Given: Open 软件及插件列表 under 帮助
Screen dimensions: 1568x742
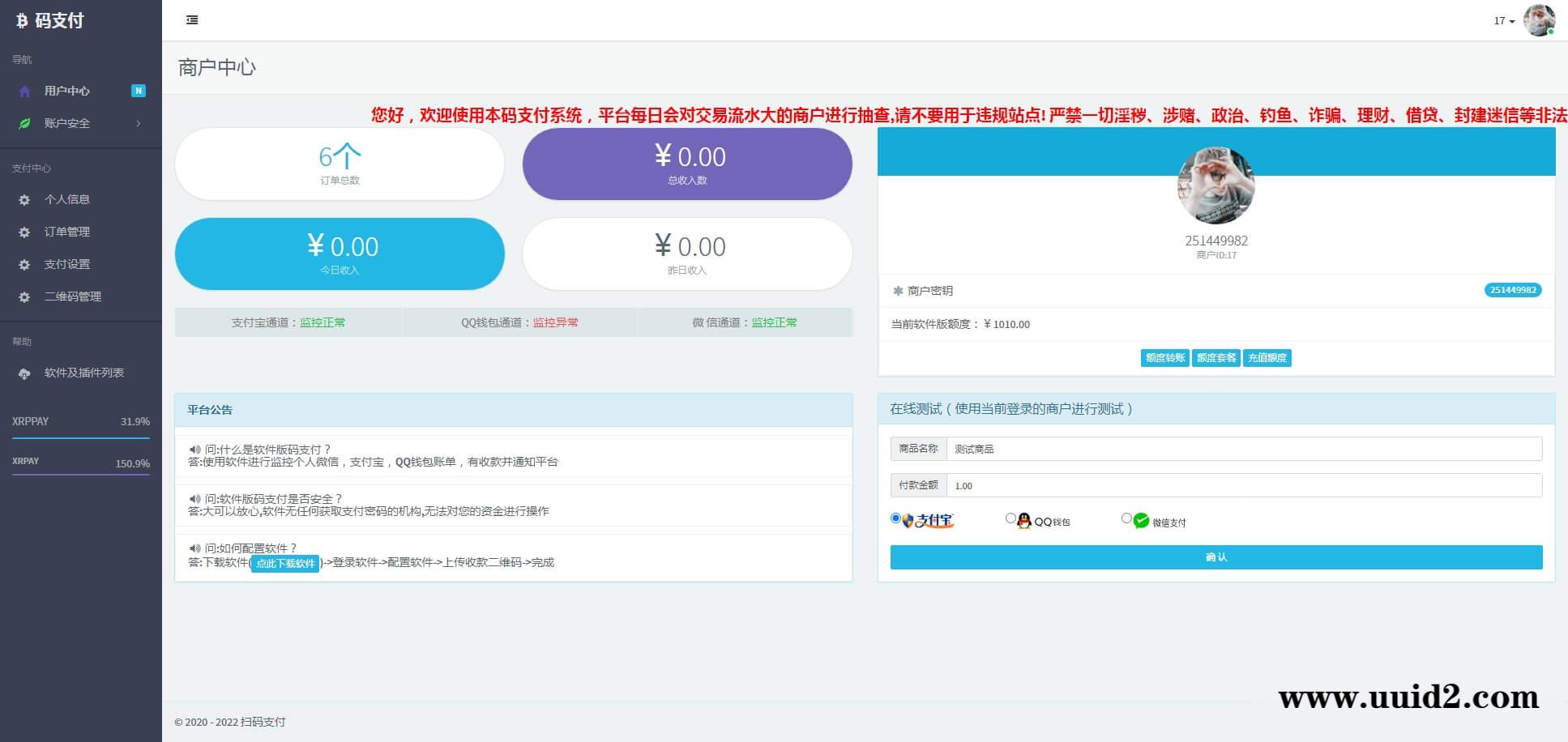Looking at the screenshot, I should (x=83, y=373).
